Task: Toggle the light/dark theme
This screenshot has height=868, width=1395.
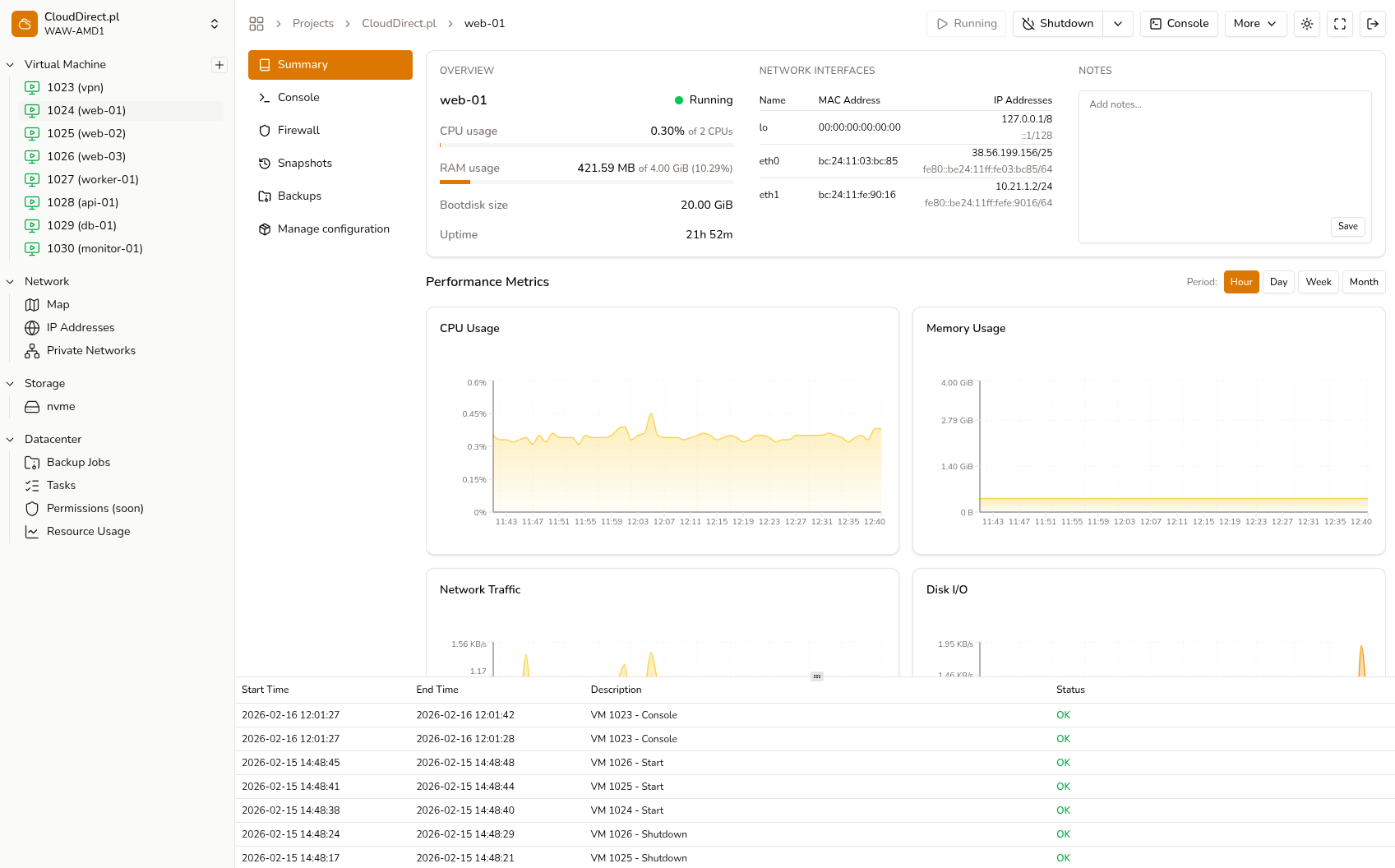Action: pyautogui.click(x=1306, y=24)
